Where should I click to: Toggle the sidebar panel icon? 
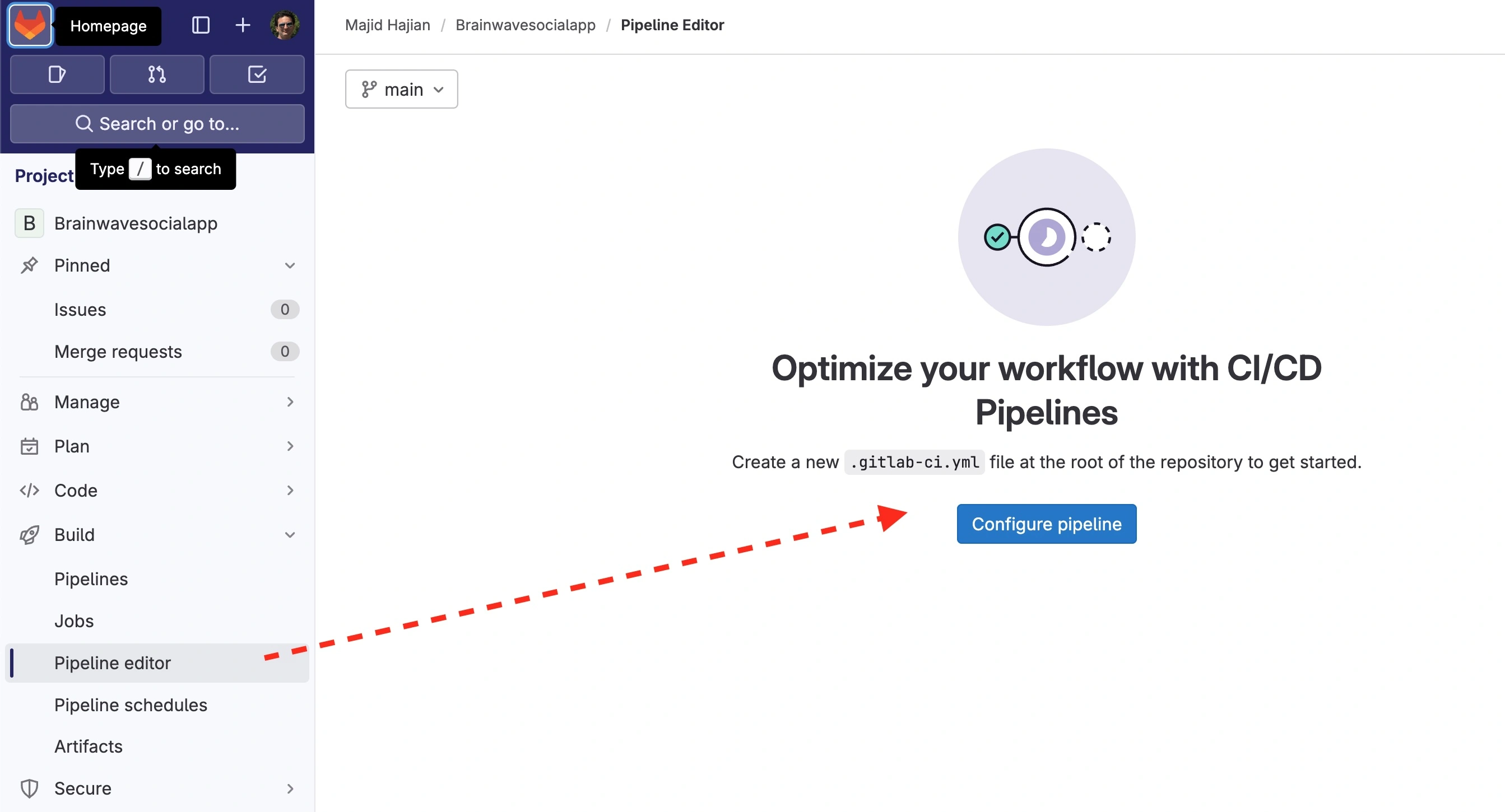pos(201,25)
